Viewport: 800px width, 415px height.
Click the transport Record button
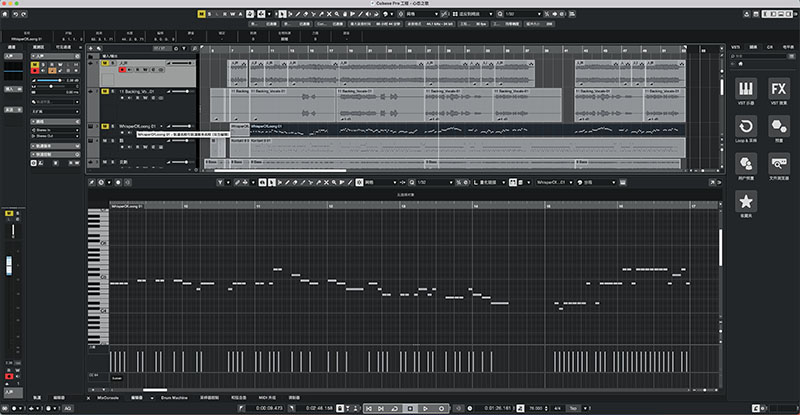pyautogui.click(x=441, y=408)
